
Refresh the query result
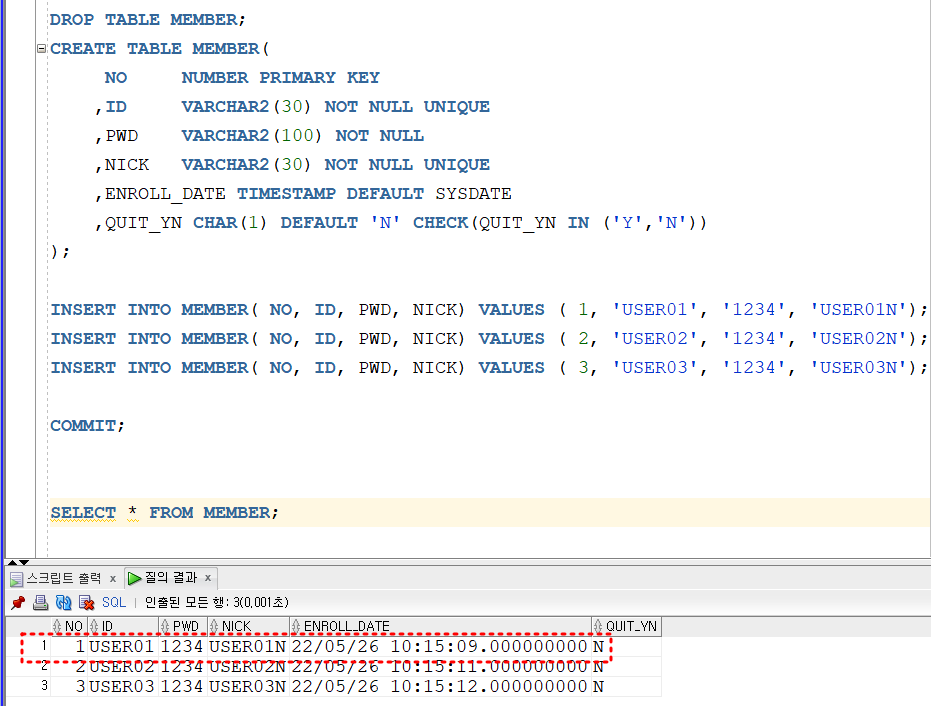pyautogui.click(x=64, y=603)
